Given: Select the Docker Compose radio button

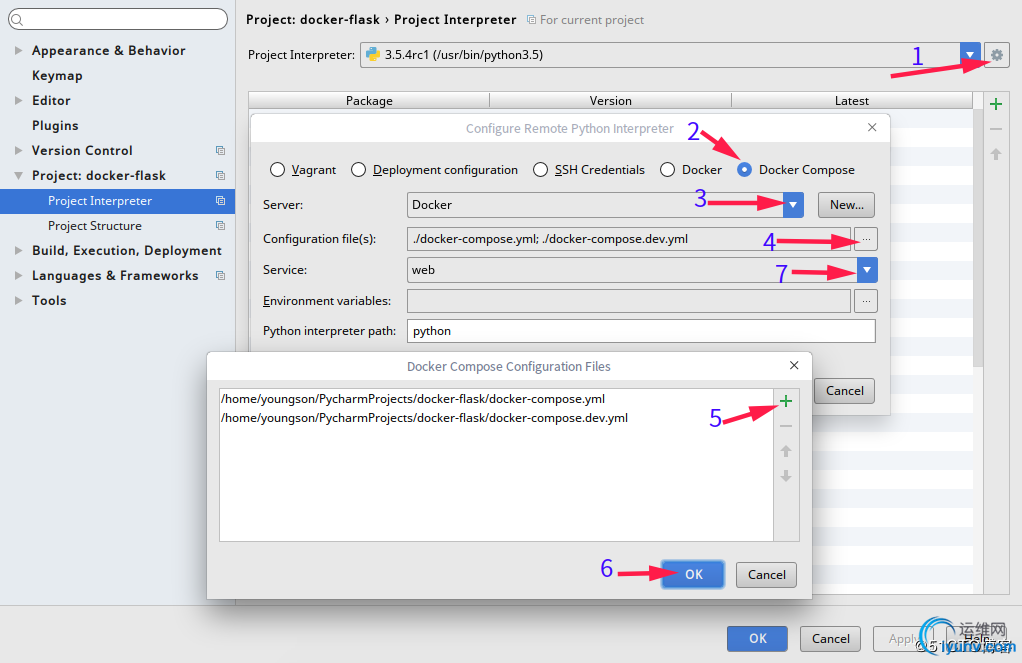Looking at the screenshot, I should pos(744,169).
